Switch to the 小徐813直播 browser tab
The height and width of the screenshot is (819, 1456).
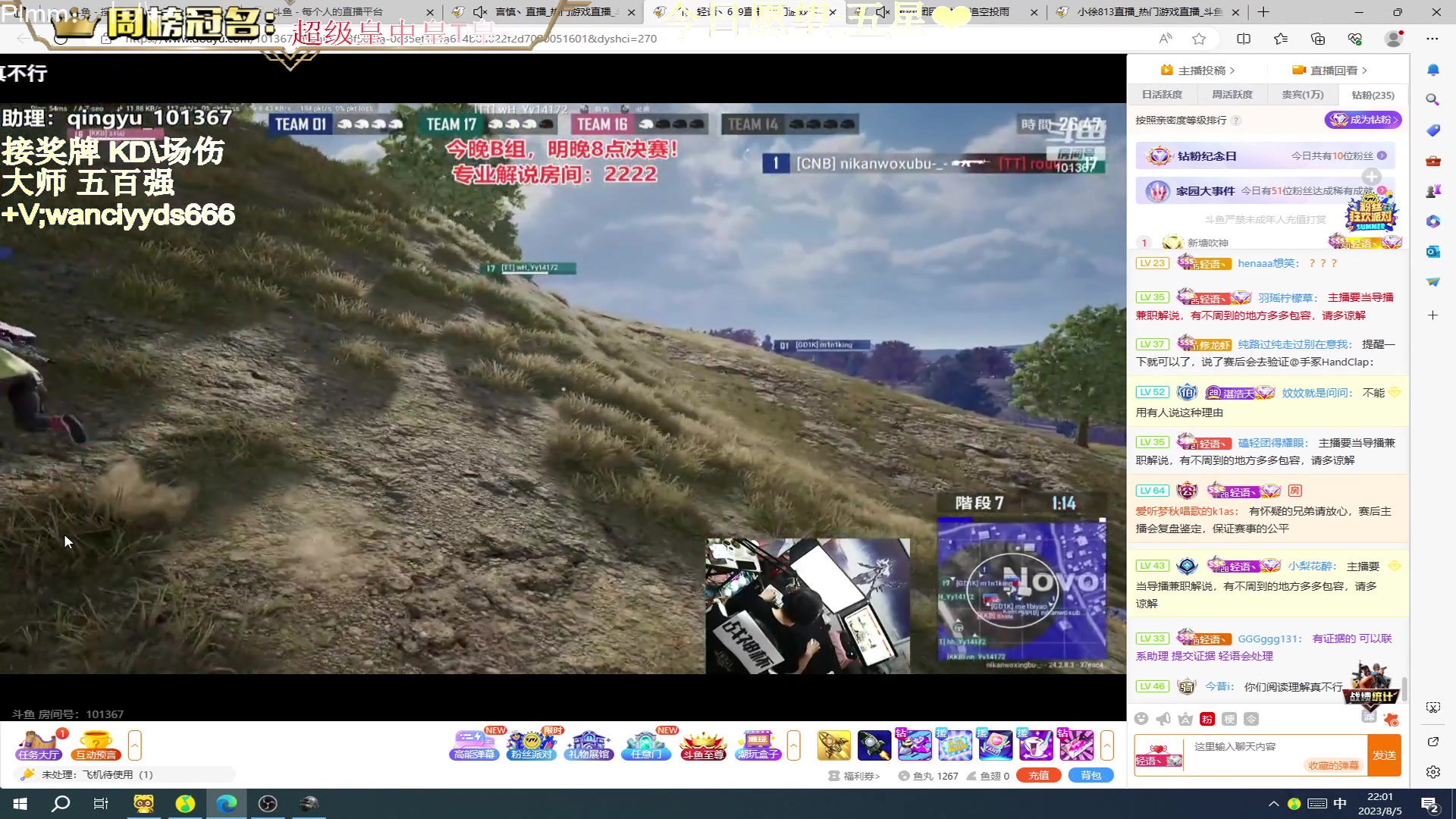pyautogui.click(x=1147, y=12)
